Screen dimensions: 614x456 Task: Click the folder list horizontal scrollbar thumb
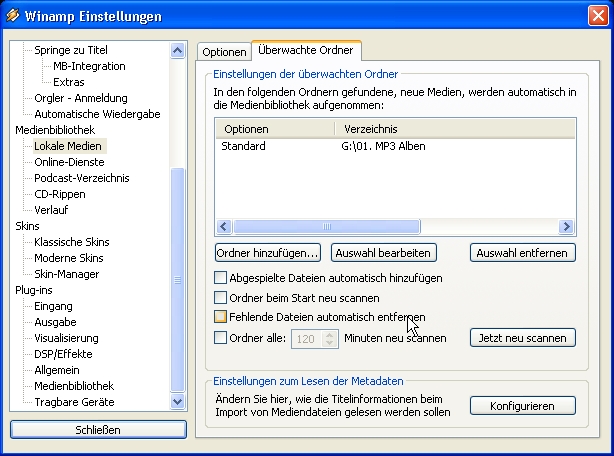click(x=327, y=226)
